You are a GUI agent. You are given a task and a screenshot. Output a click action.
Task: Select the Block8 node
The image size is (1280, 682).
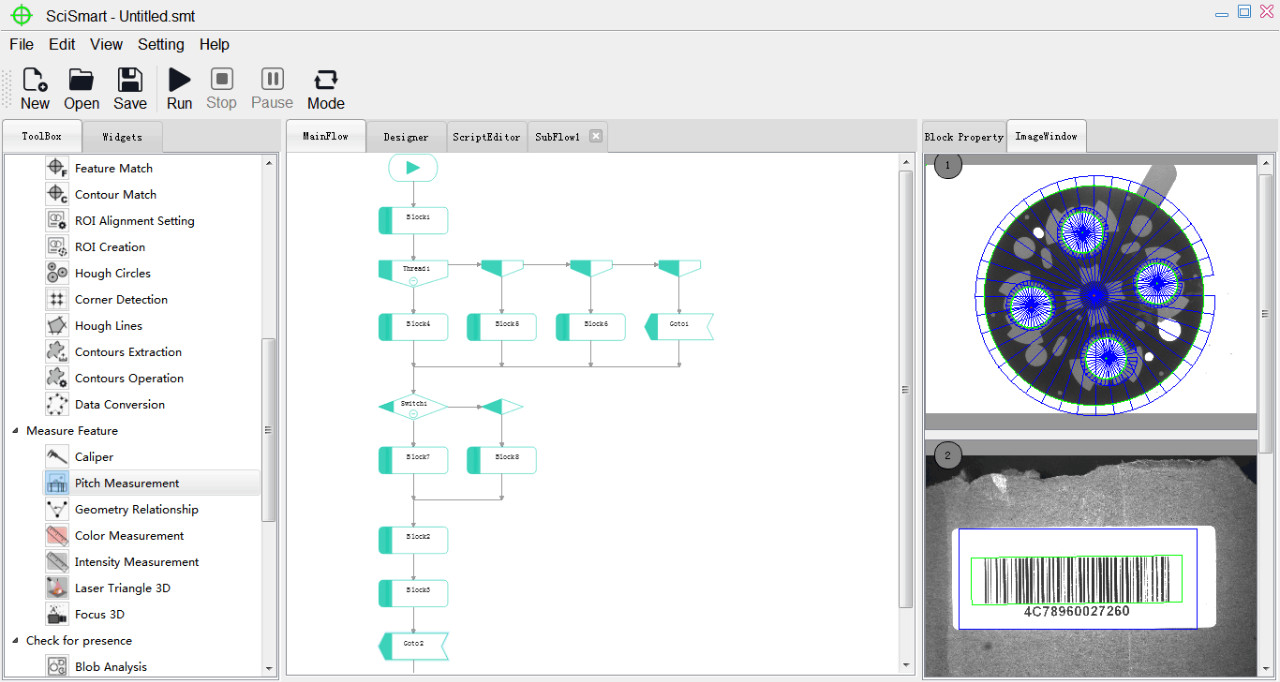502,460
